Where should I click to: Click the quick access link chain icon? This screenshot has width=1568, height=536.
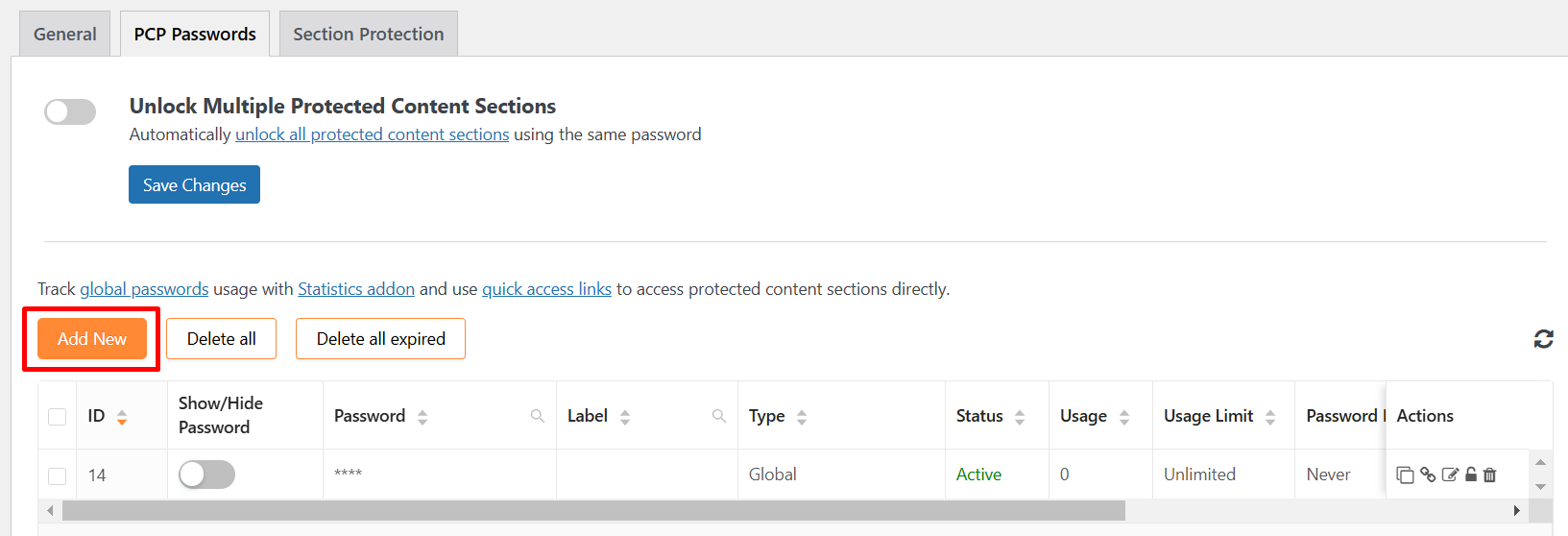coord(1428,475)
